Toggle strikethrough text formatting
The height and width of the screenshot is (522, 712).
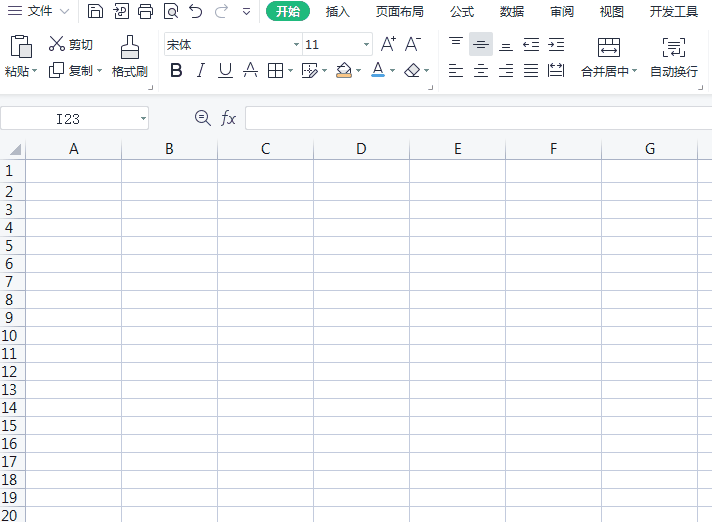click(250, 70)
